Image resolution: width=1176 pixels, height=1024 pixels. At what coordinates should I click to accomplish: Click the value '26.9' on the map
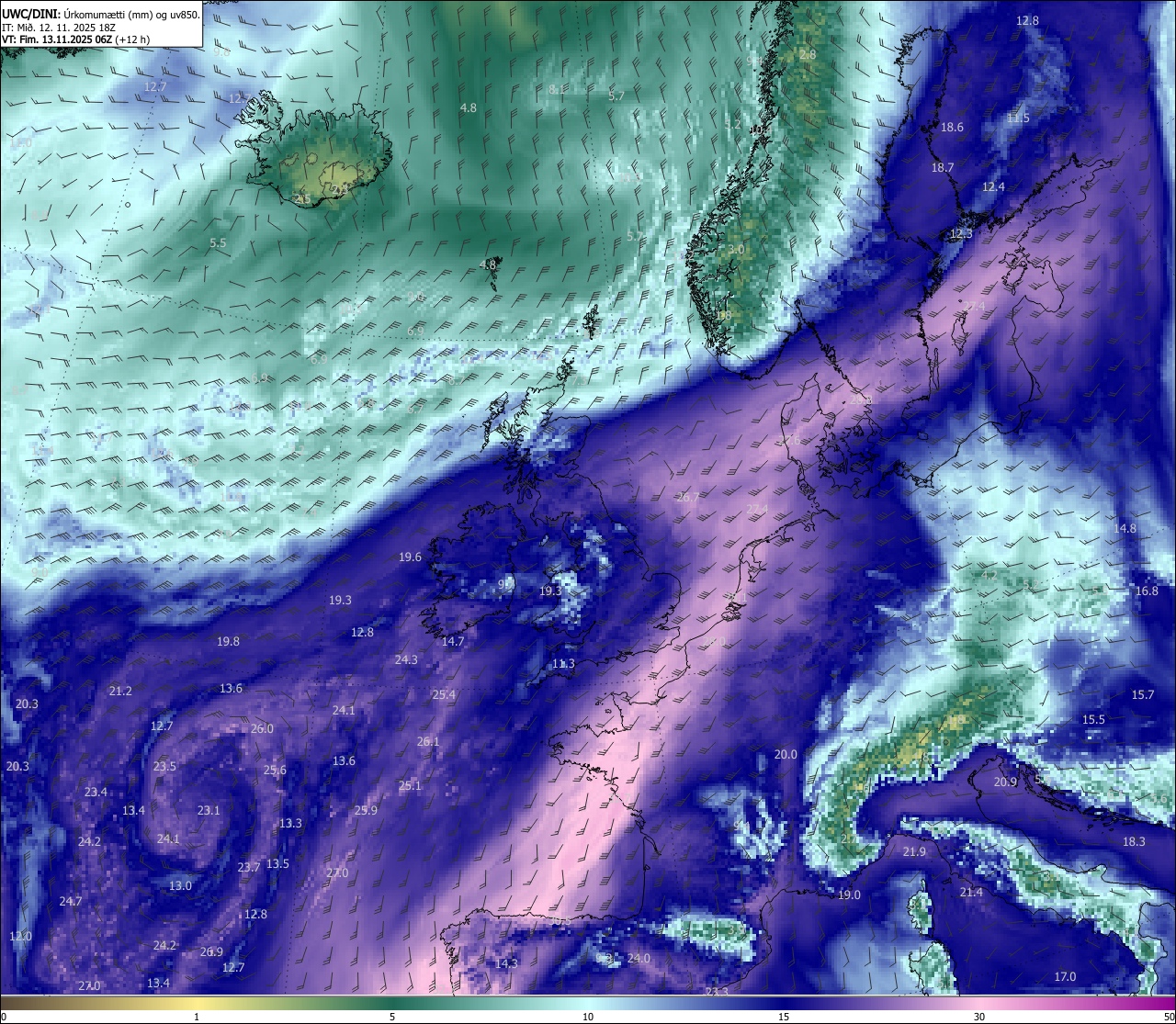(211, 952)
